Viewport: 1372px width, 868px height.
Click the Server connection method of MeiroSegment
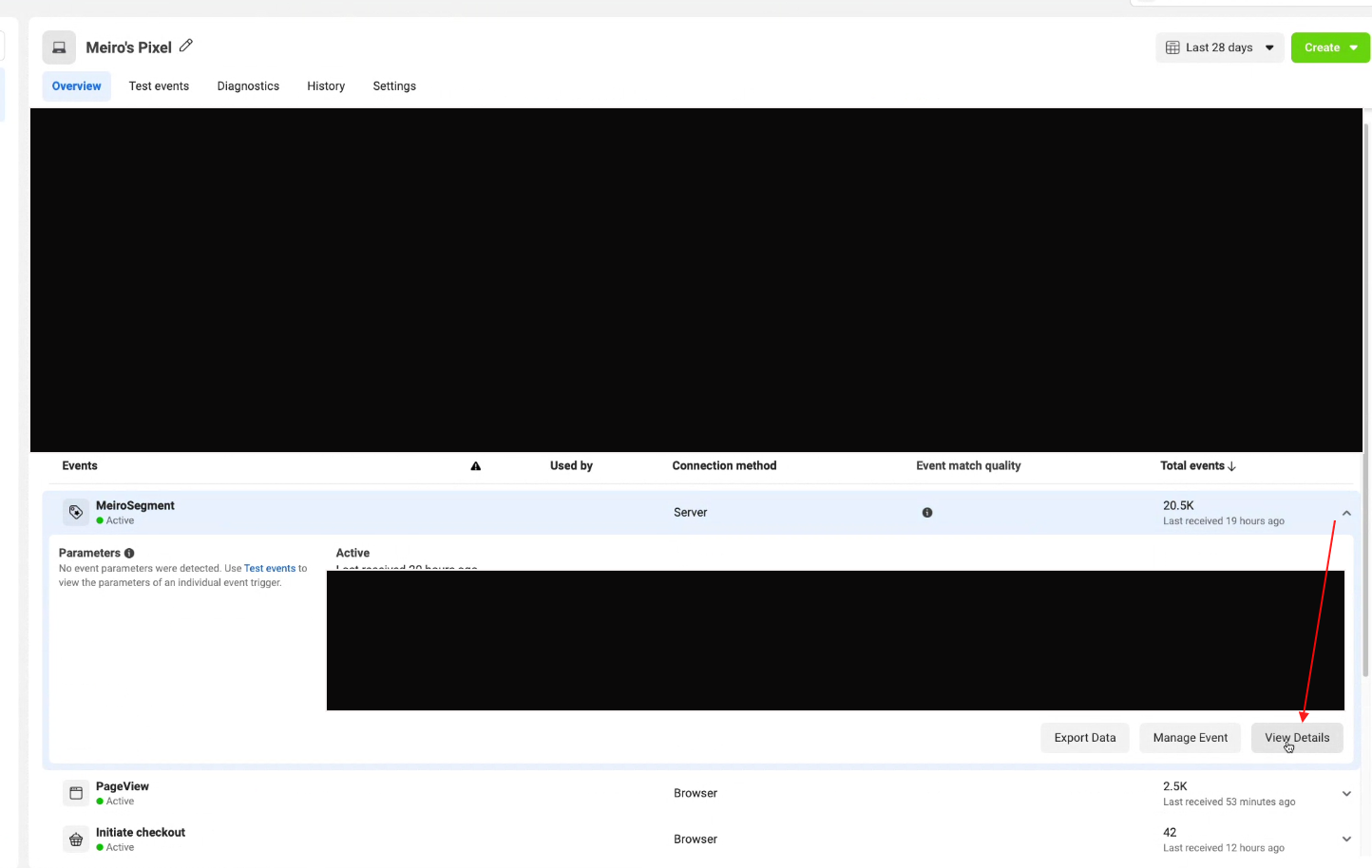coord(691,513)
